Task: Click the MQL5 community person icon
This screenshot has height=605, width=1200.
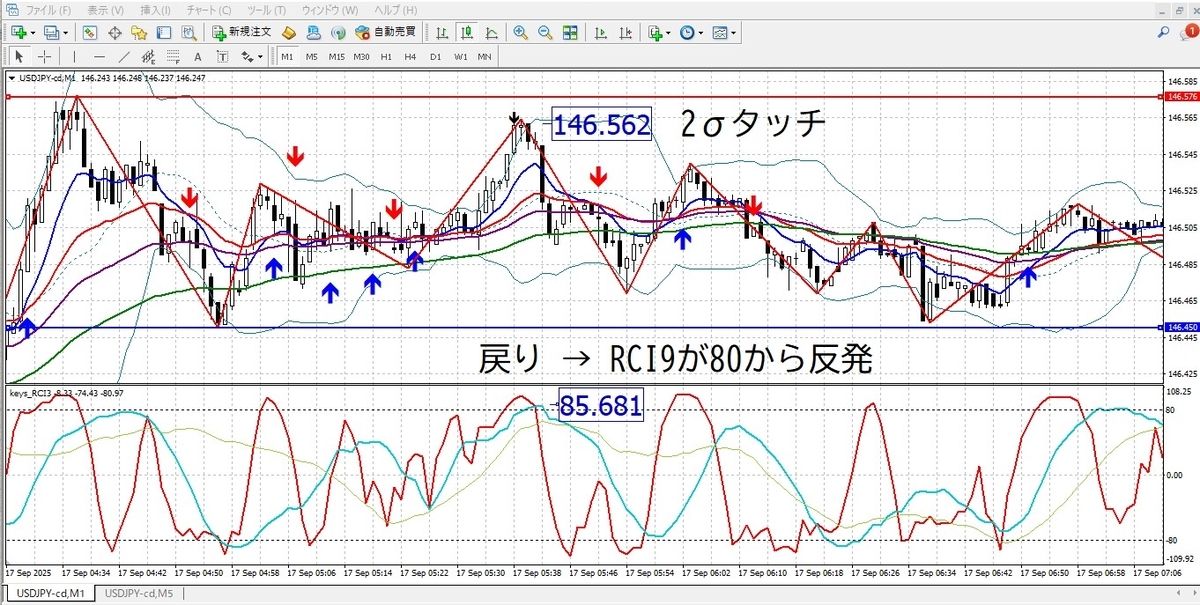Action: pyautogui.click(x=313, y=32)
